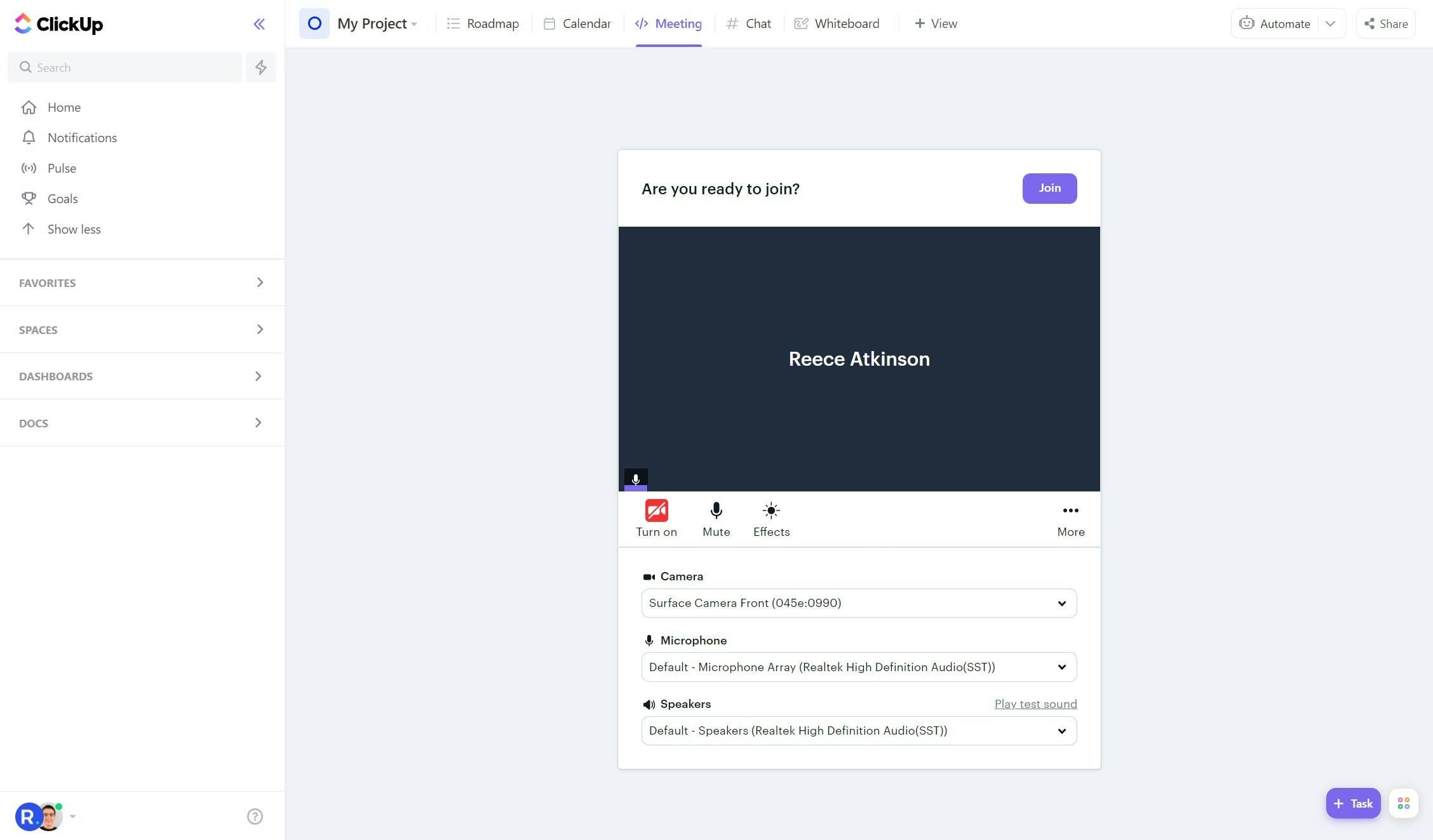Open More options ellipsis
The image size is (1433, 840).
[x=1070, y=519]
